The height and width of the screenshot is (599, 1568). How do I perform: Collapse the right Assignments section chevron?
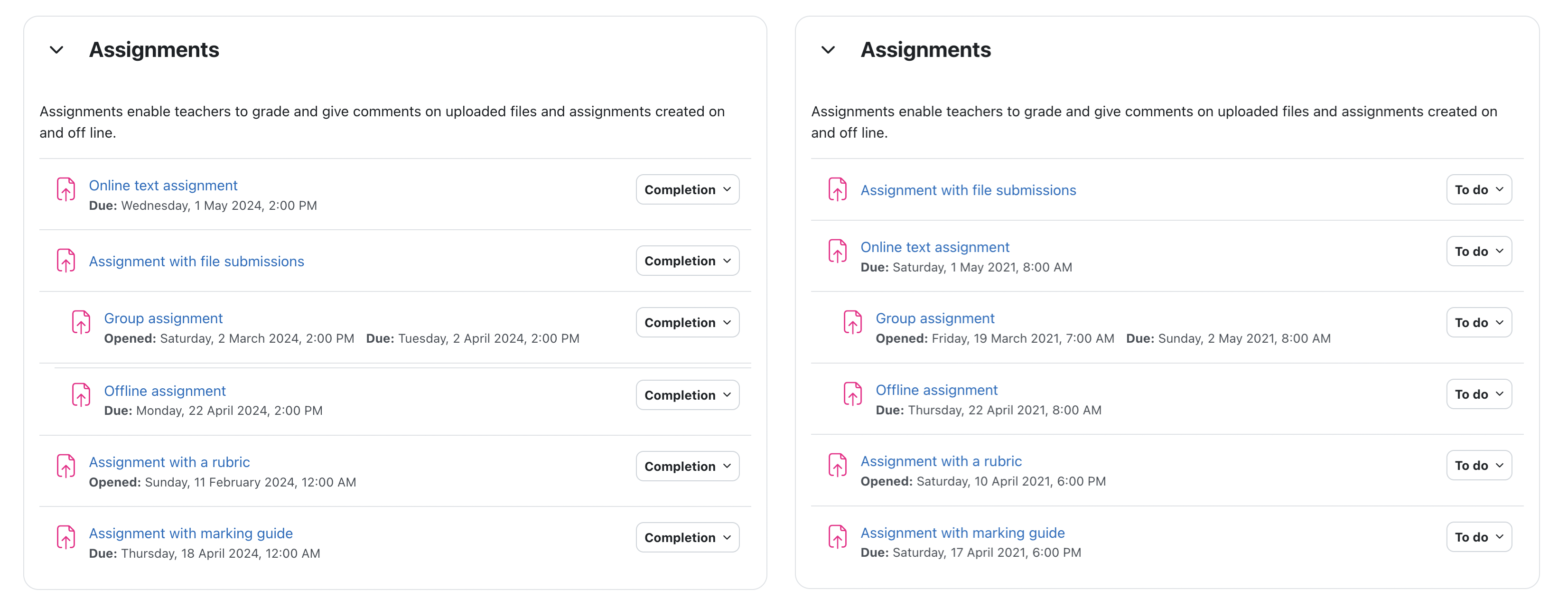(x=828, y=50)
